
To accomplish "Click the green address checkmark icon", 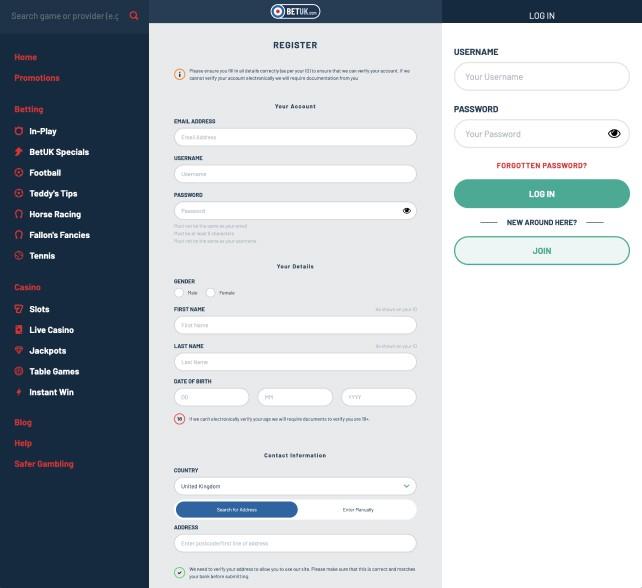I will pyautogui.click(x=179, y=572).
